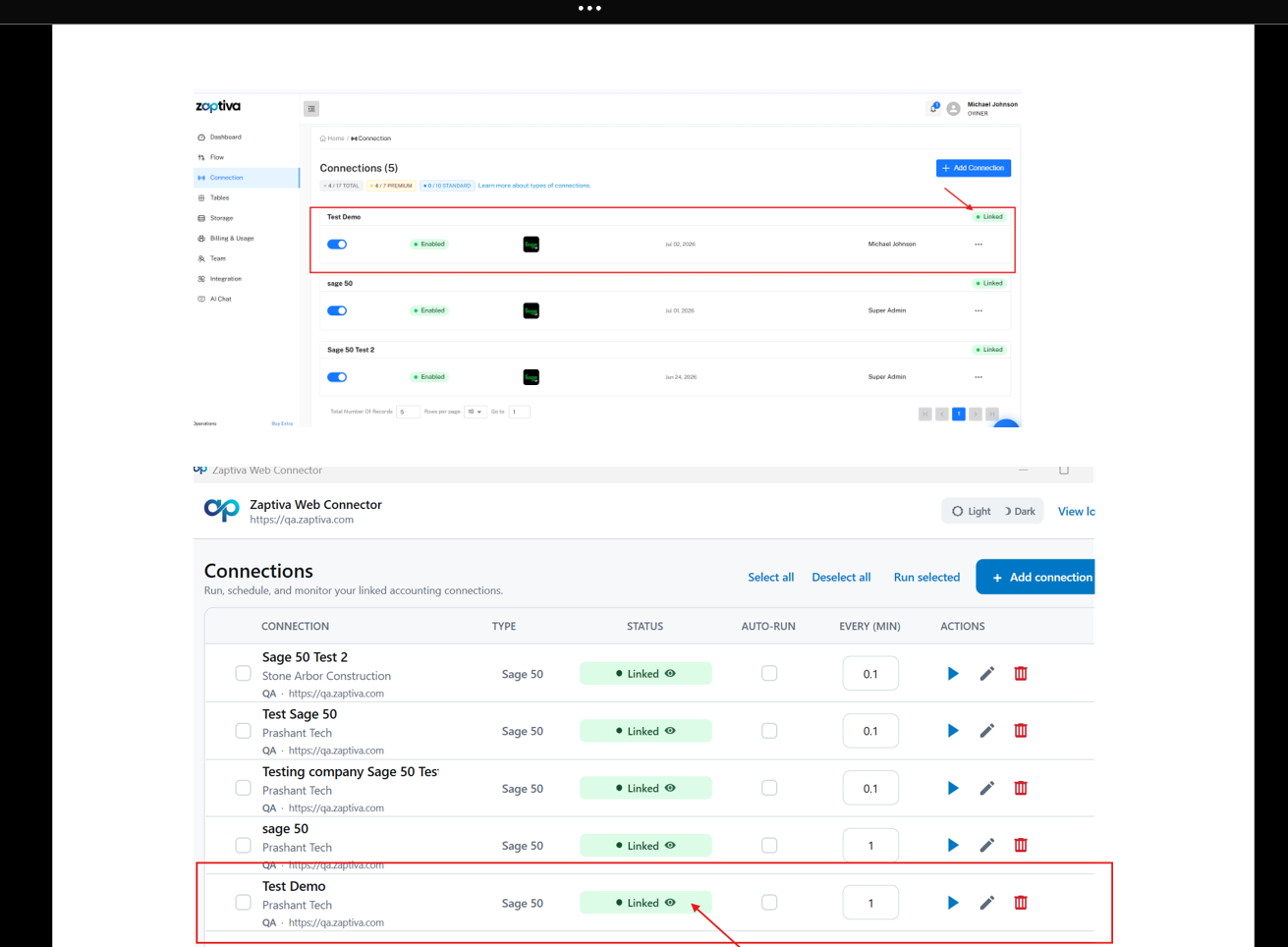1288x947 pixels.
Task: Delete the Test Sage 50 connection
Action: [x=1021, y=731]
